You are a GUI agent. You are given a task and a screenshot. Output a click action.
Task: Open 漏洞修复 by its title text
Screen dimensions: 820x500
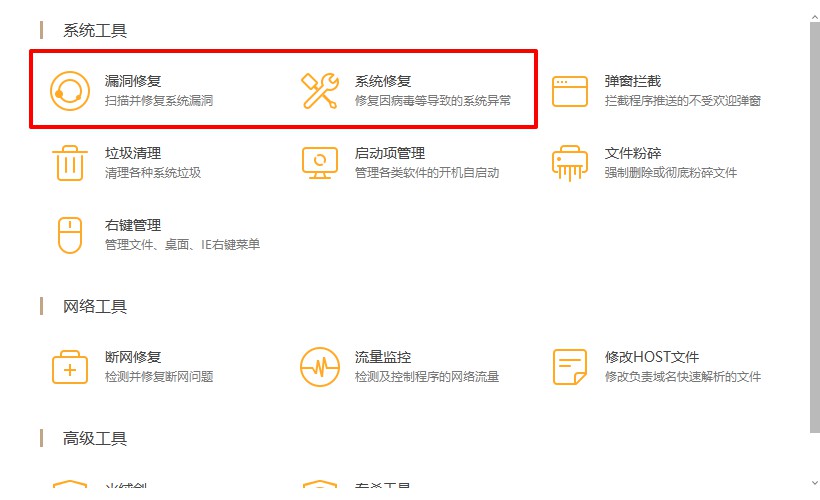point(133,82)
